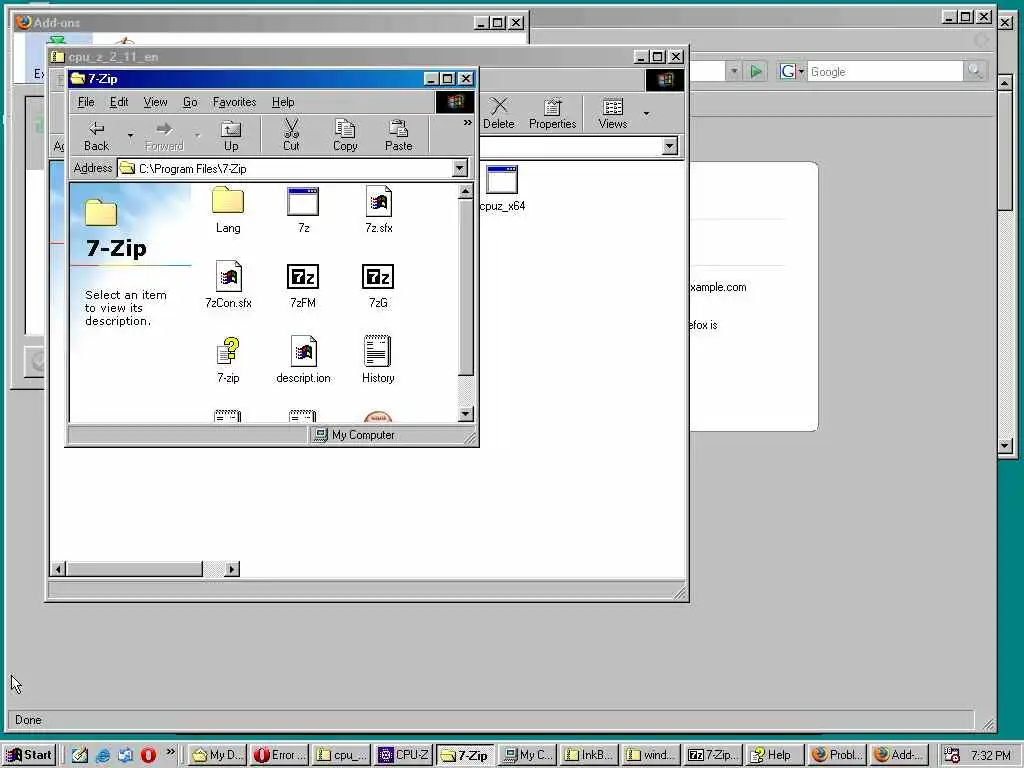Click the Up folder button
The height and width of the screenshot is (768, 1024).
231,136
